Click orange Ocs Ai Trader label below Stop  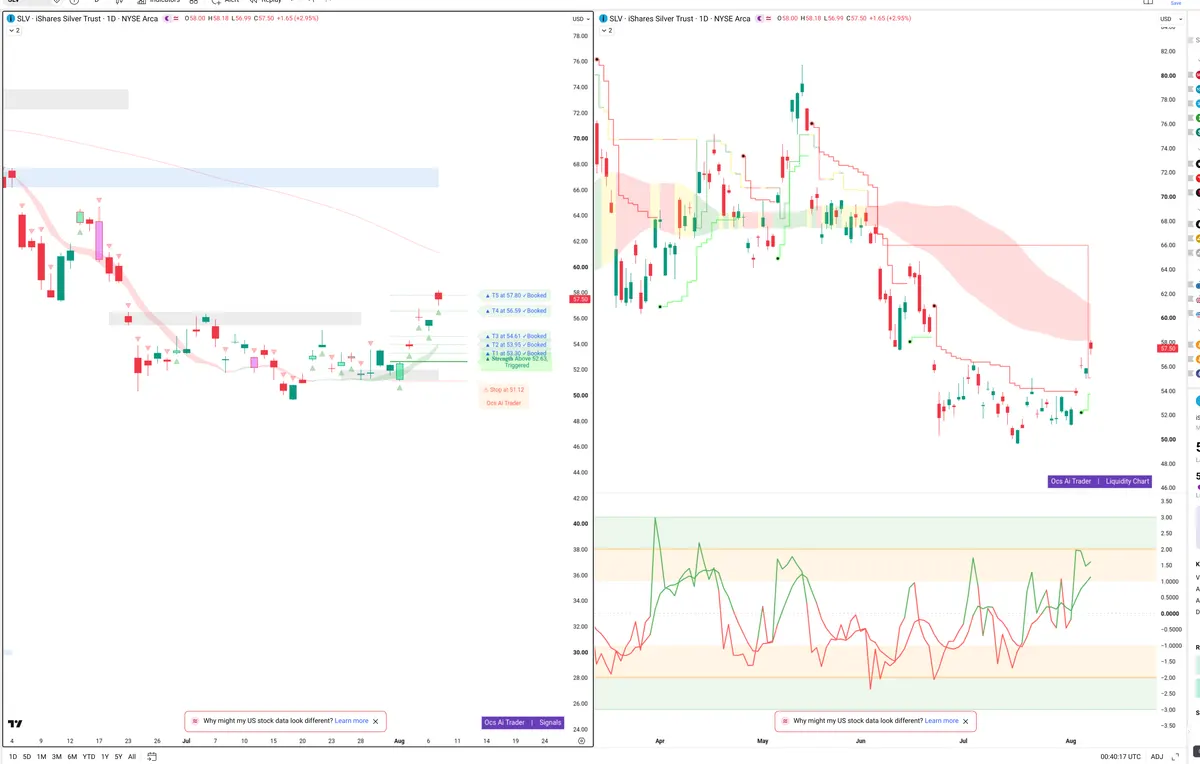[503, 403]
